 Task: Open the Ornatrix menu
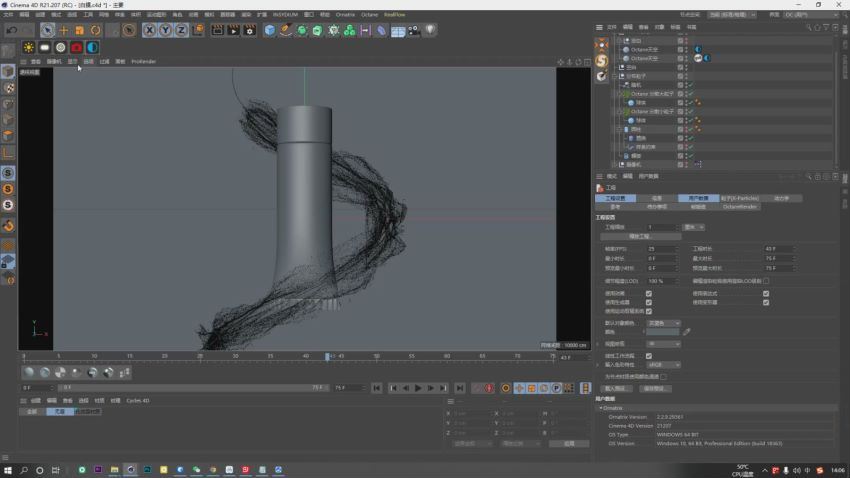pos(345,15)
